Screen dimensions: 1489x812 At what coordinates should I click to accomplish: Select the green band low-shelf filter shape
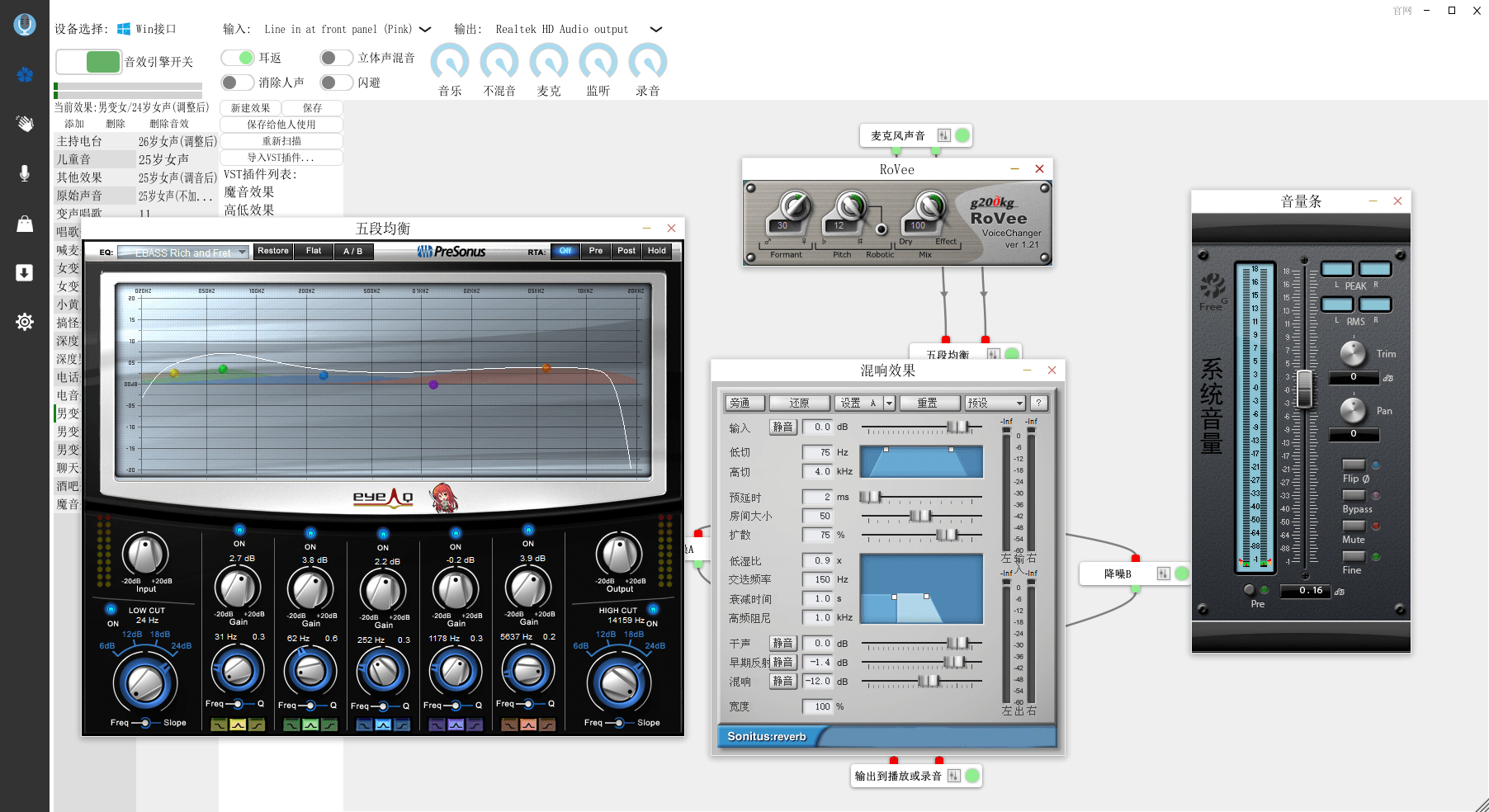(x=293, y=725)
